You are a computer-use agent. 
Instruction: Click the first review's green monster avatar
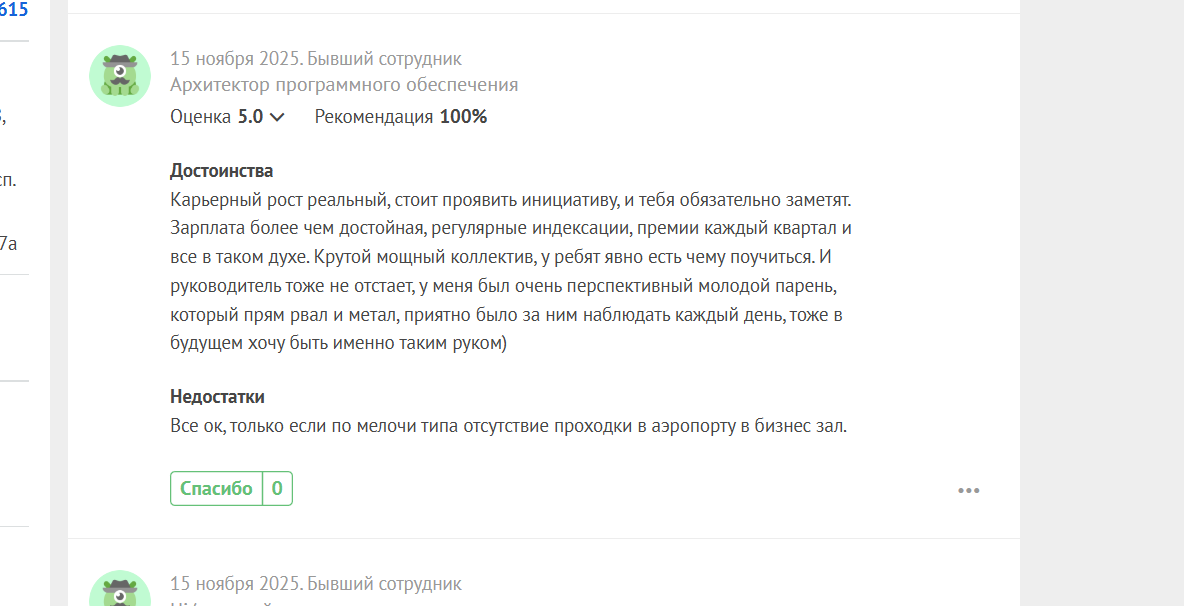(x=120, y=76)
